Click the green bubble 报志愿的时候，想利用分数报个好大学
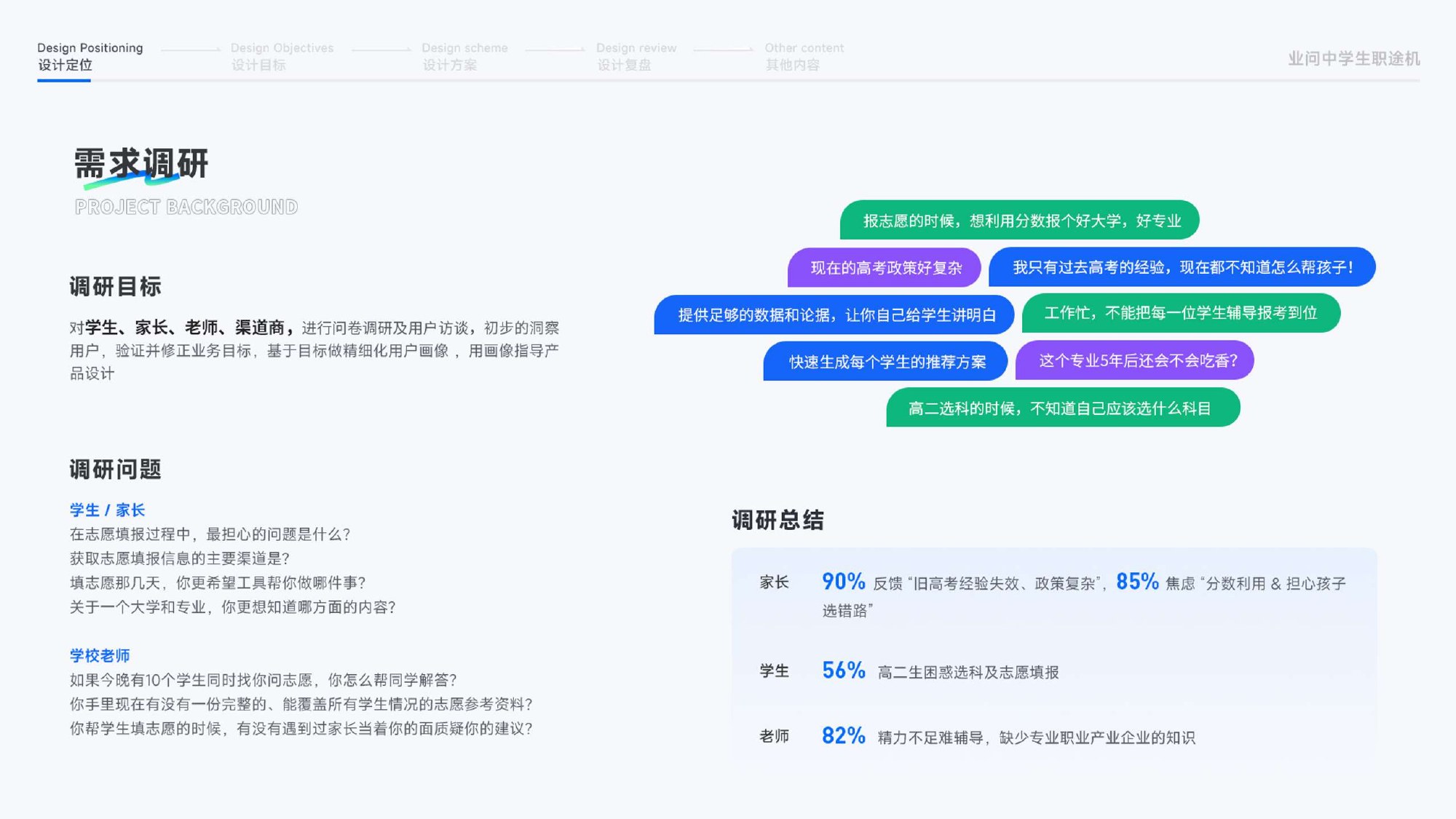This screenshot has height=819, width=1456. 1019,220
